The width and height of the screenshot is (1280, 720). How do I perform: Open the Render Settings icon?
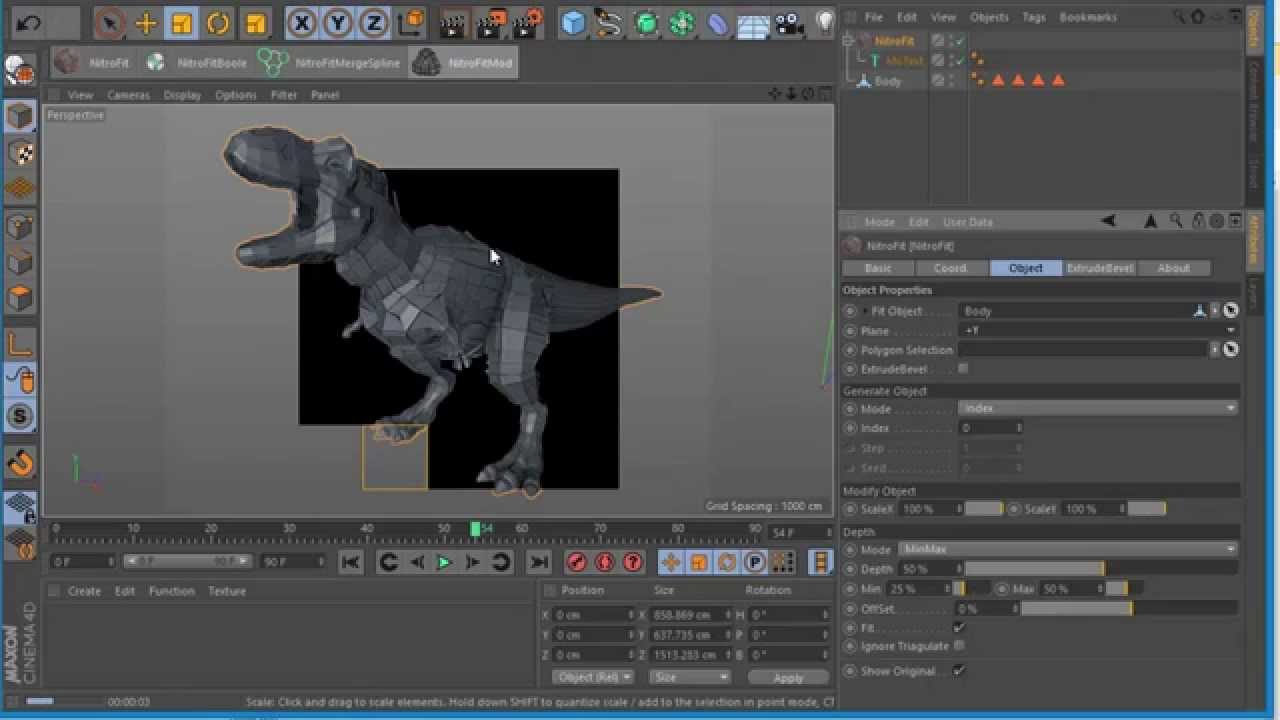527,22
